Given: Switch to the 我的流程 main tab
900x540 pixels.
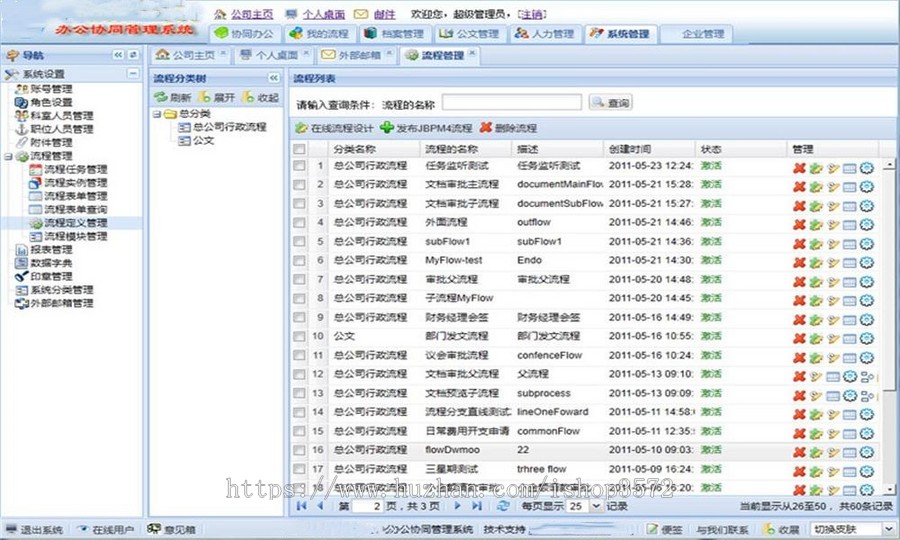Looking at the screenshot, I should [320, 34].
